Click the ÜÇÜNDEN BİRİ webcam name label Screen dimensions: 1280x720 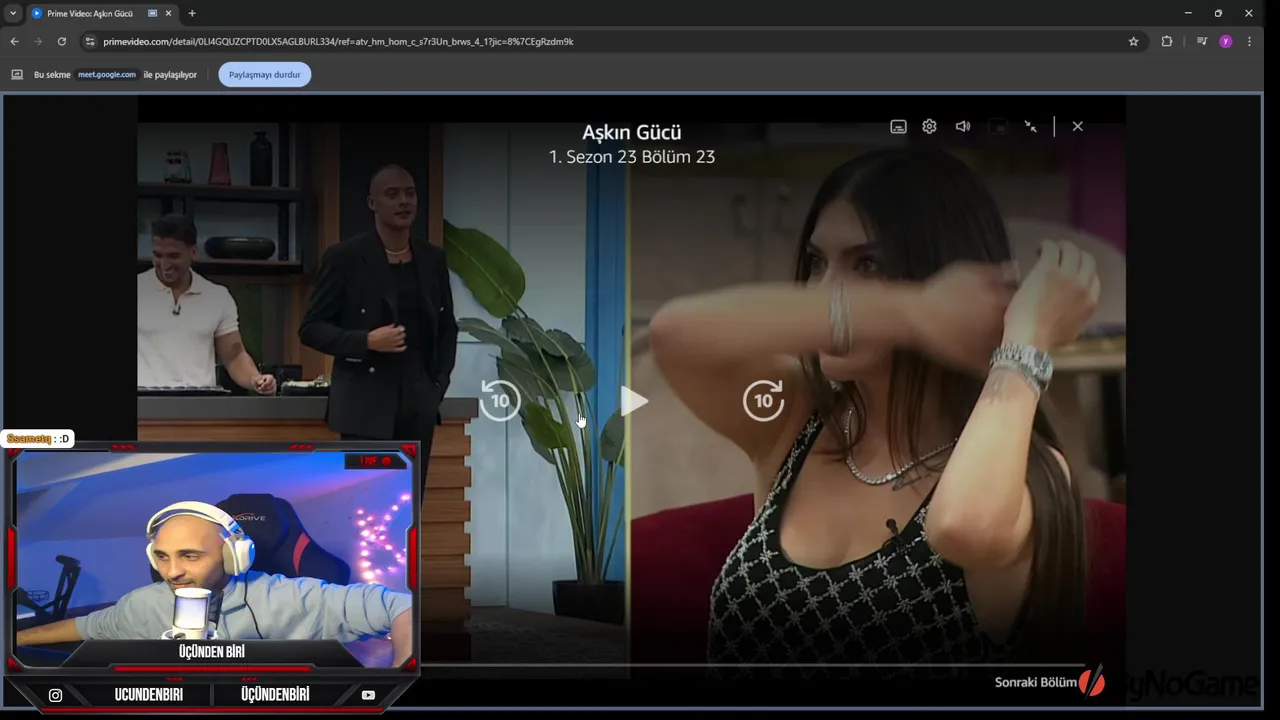212,652
